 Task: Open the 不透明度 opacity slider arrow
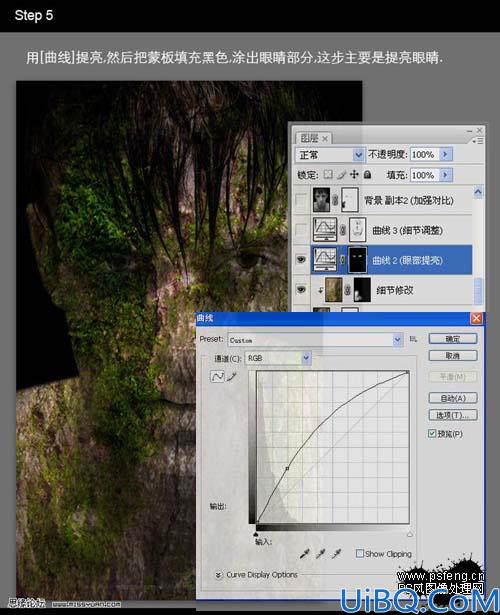pyautogui.click(x=445, y=155)
